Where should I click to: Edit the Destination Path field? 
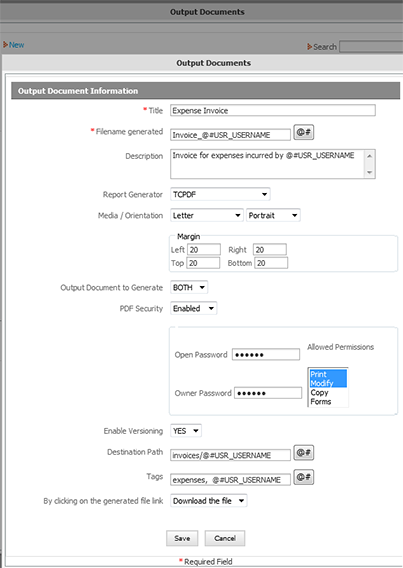[x=230, y=455]
